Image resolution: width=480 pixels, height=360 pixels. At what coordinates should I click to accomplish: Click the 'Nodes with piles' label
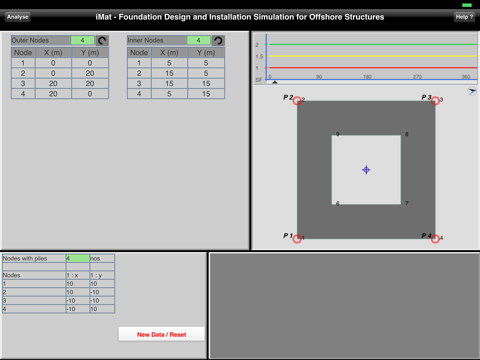coord(25,258)
